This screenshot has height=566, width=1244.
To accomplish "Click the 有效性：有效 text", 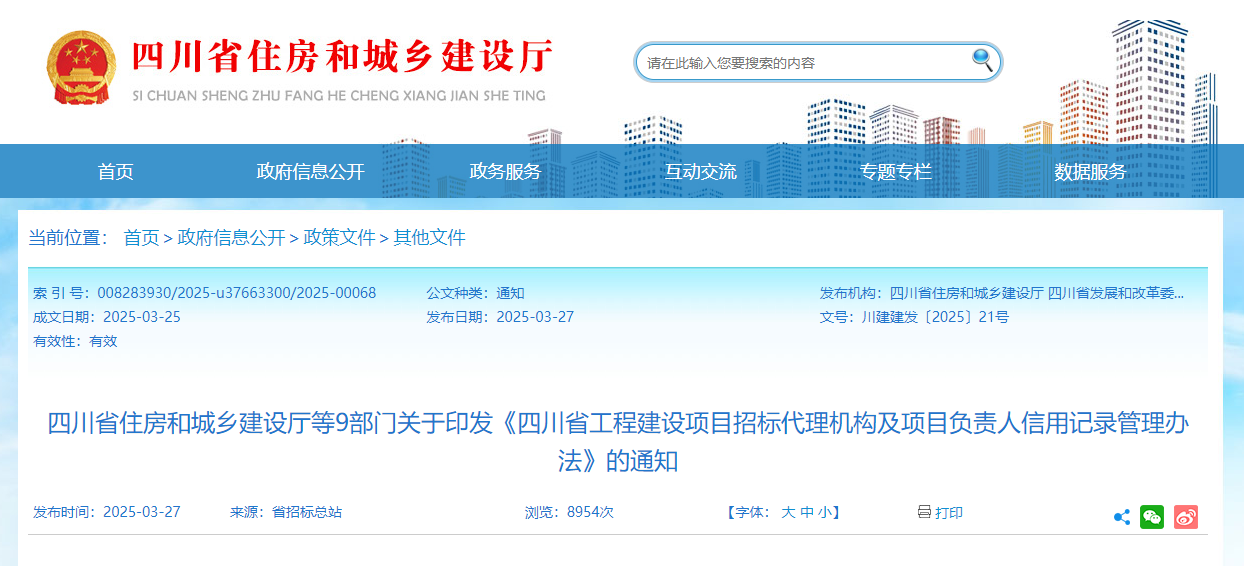I will pos(75,341).
